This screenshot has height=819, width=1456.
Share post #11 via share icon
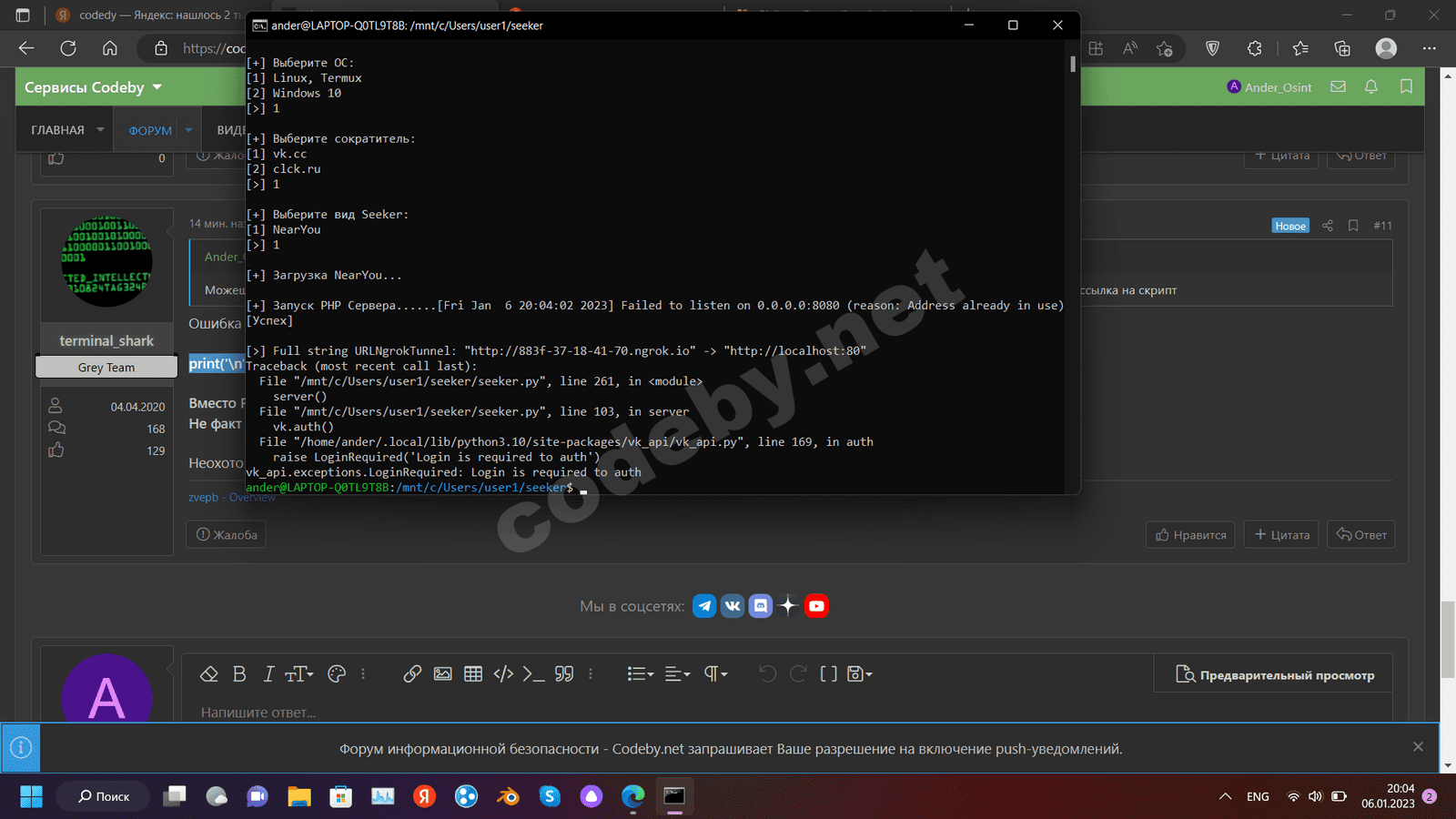pyautogui.click(x=1328, y=226)
